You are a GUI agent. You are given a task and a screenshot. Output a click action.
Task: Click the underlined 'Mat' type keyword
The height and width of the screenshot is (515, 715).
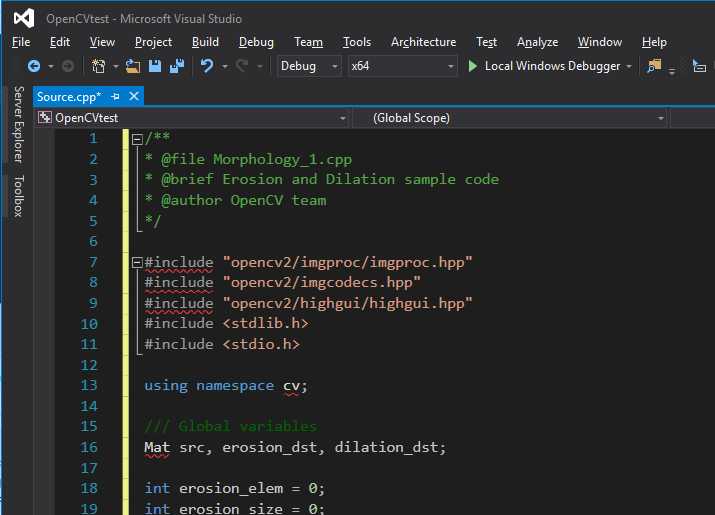click(157, 447)
